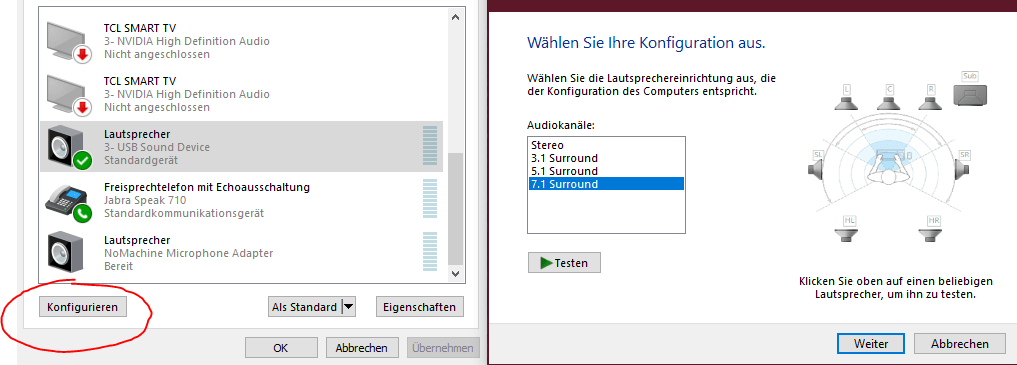Select 7.1 Surround in the channel list
Viewport: 1017px width, 365px height.
pyautogui.click(x=606, y=184)
